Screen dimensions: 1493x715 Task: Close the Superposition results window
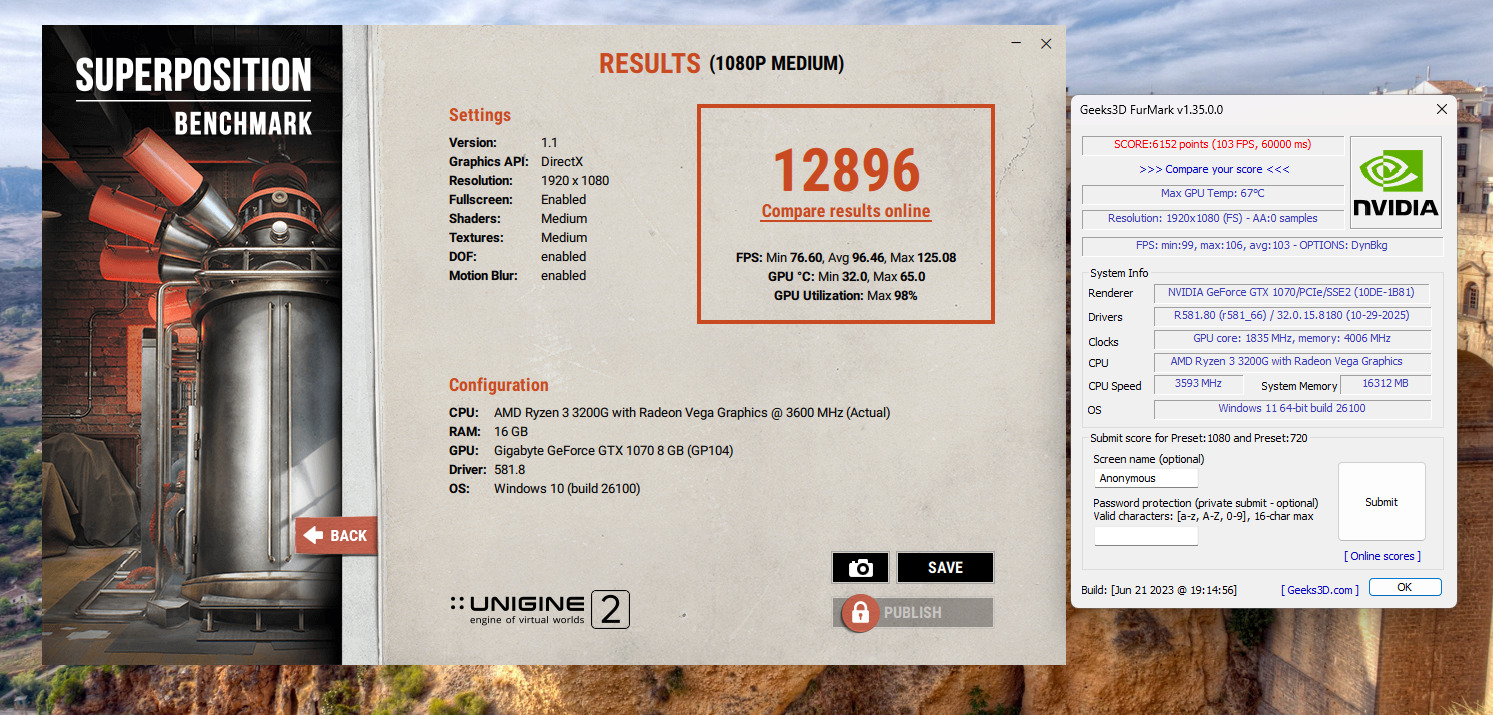tap(1046, 43)
